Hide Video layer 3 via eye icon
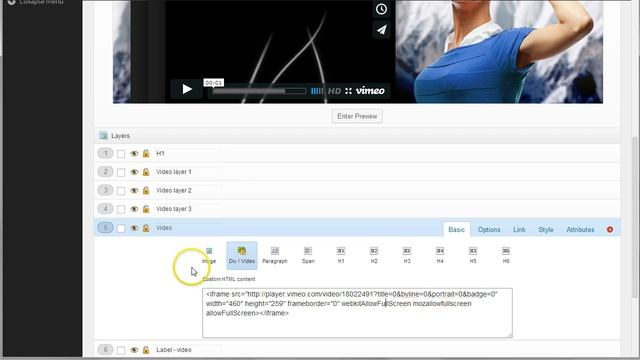The image size is (640, 360). [134, 209]
